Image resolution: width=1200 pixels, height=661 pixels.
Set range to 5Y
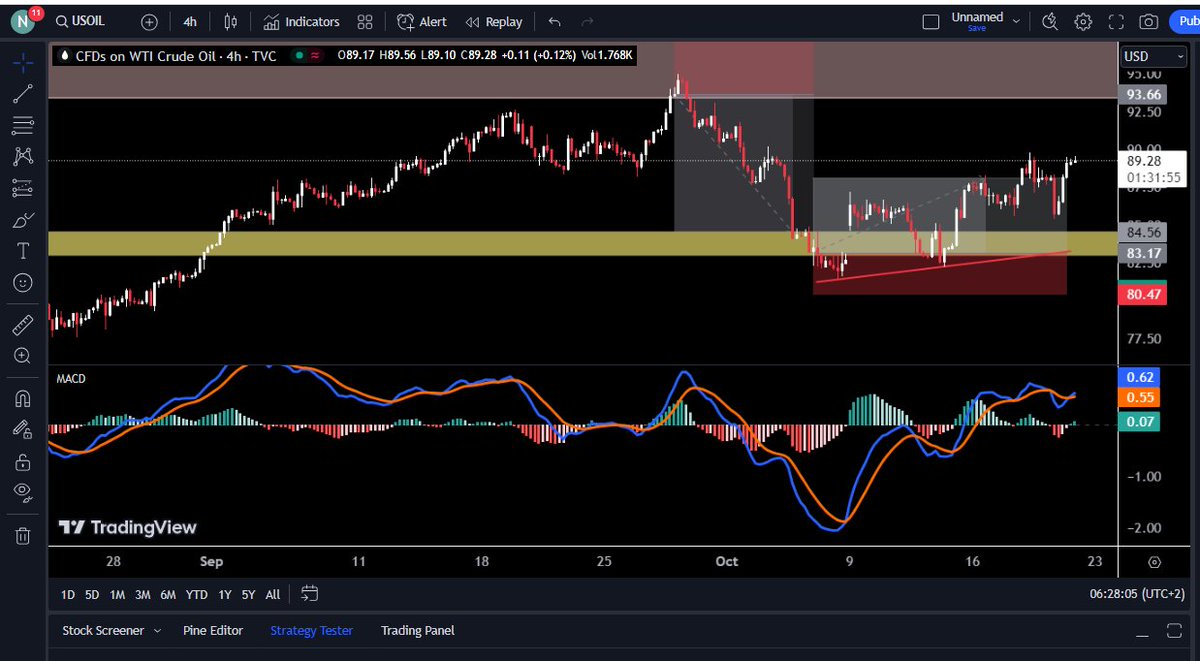click(x=249, y=594)
